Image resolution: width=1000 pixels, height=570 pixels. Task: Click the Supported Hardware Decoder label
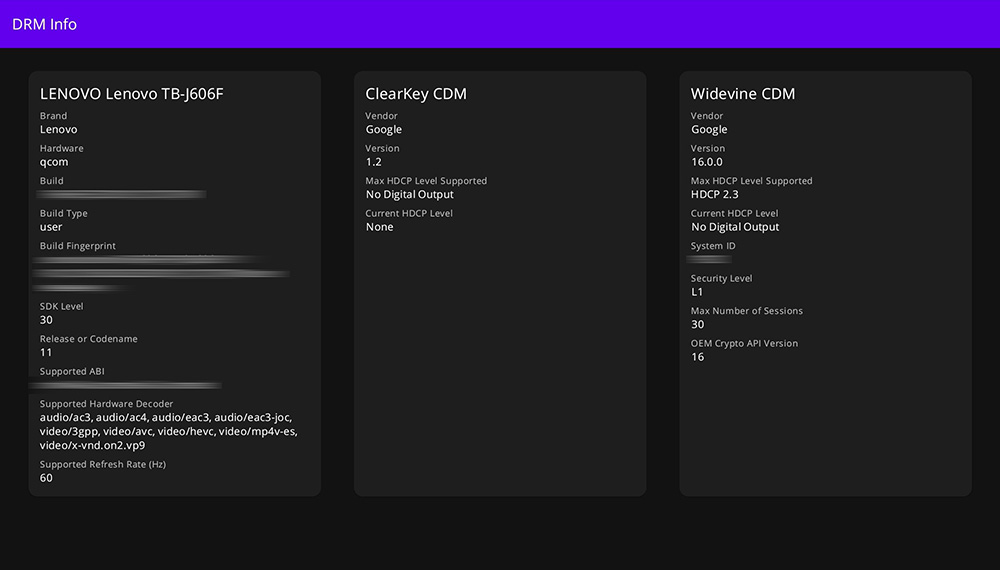[x=107, y=404]
